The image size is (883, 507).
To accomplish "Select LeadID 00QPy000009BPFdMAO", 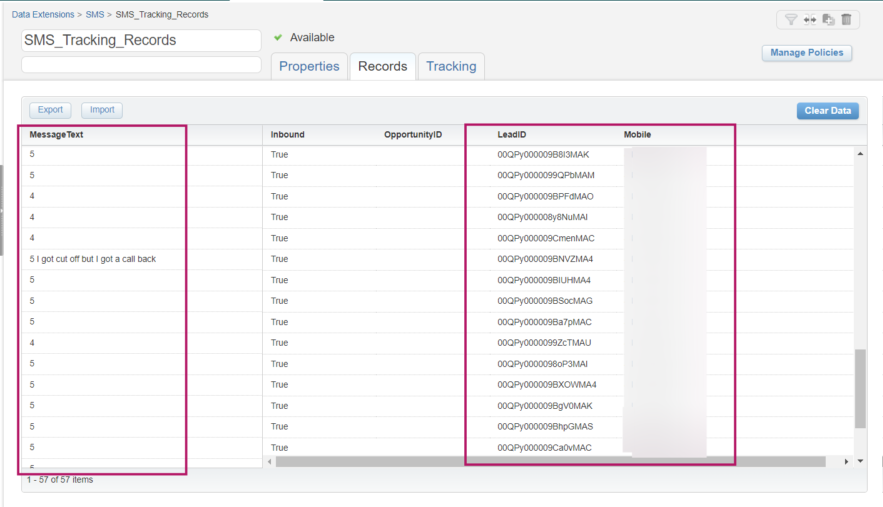I will click(x=545, y=197).
